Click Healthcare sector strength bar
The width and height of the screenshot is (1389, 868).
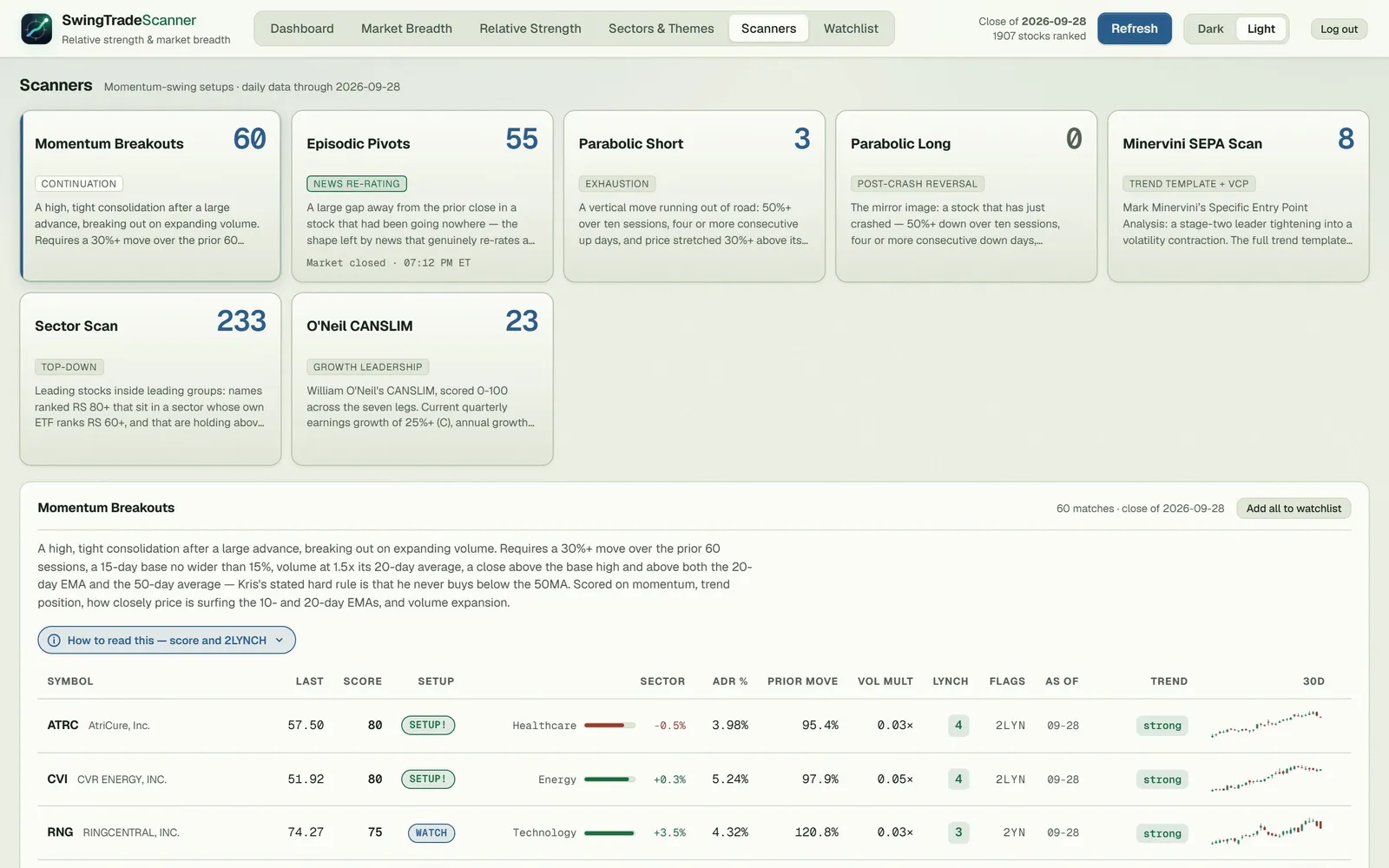(x=609, y=726)
